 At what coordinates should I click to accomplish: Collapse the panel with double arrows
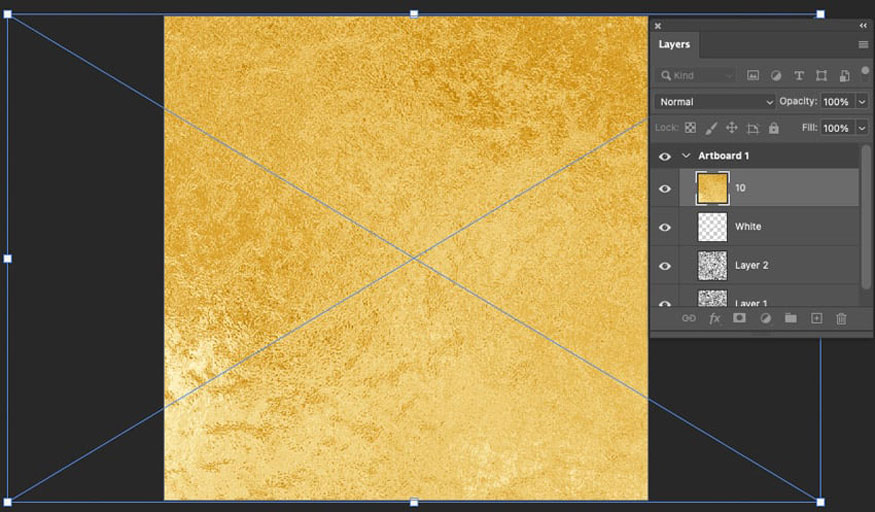point(863,26)
